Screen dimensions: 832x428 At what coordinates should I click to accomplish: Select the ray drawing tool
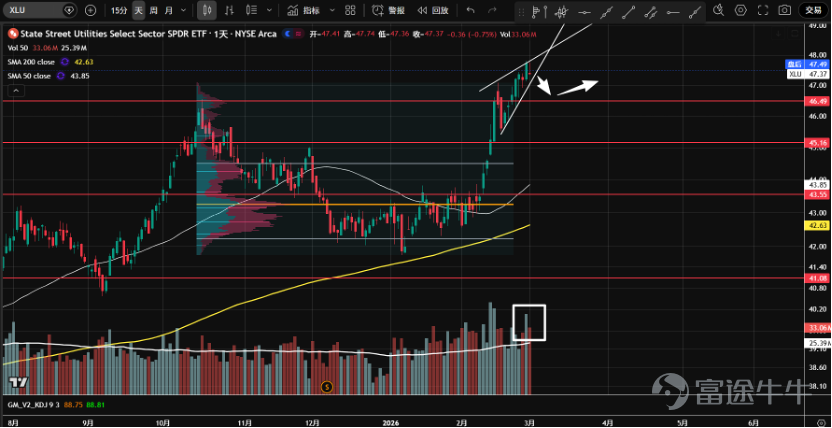coord(695,12)
